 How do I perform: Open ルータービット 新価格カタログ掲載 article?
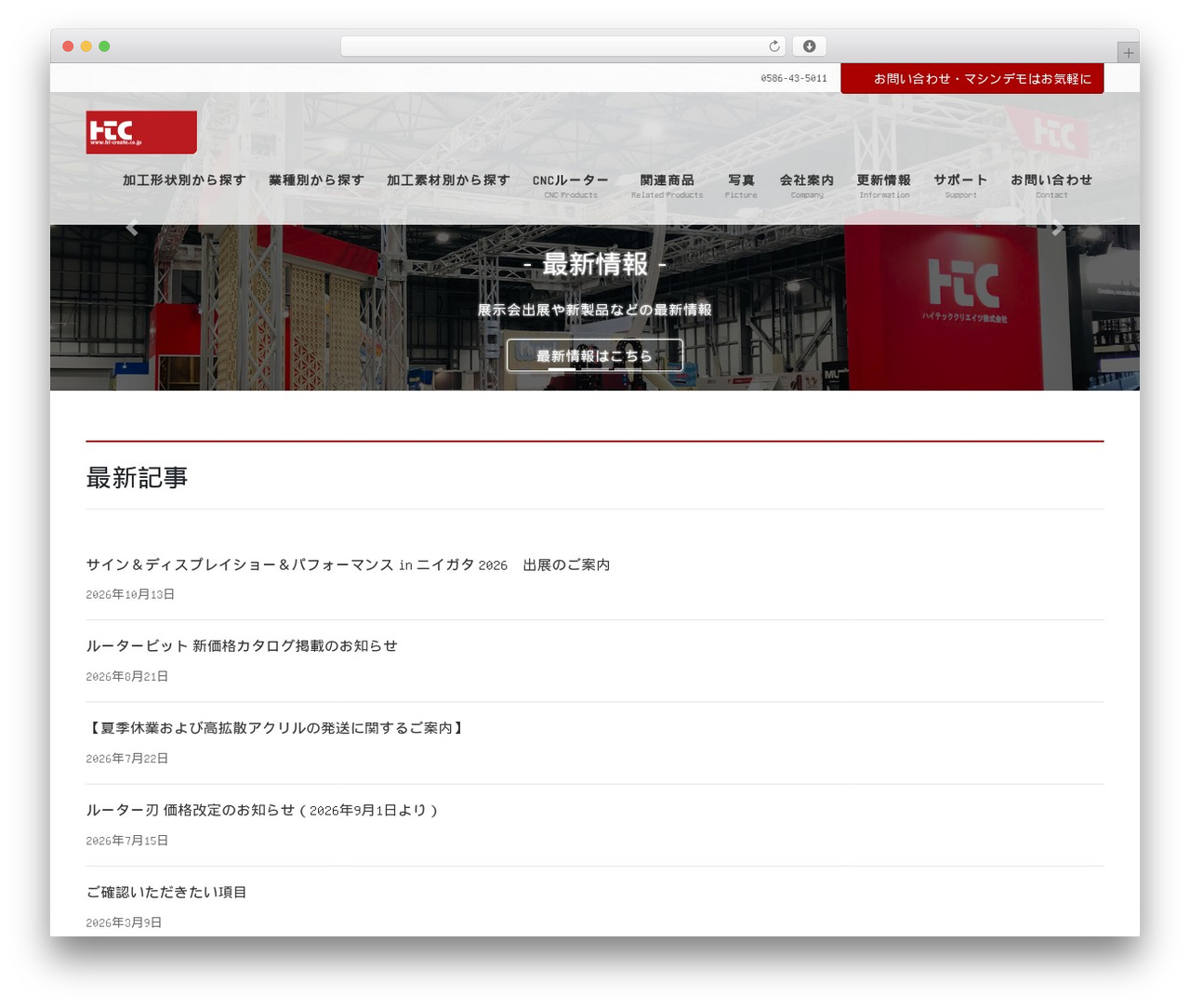pos(242,645)
